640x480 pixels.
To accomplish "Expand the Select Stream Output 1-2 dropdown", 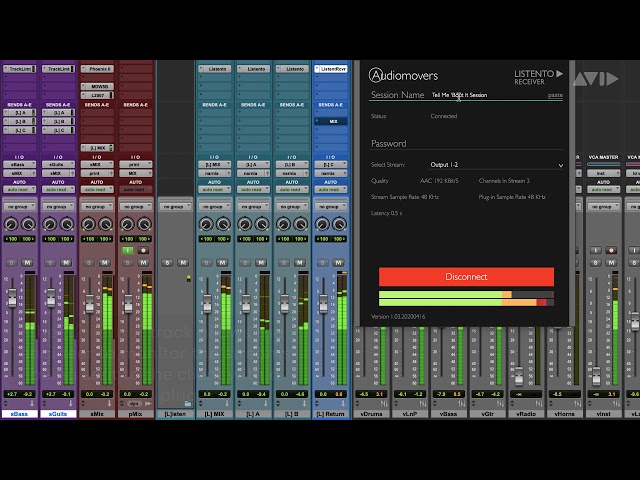I will (496, 165).
